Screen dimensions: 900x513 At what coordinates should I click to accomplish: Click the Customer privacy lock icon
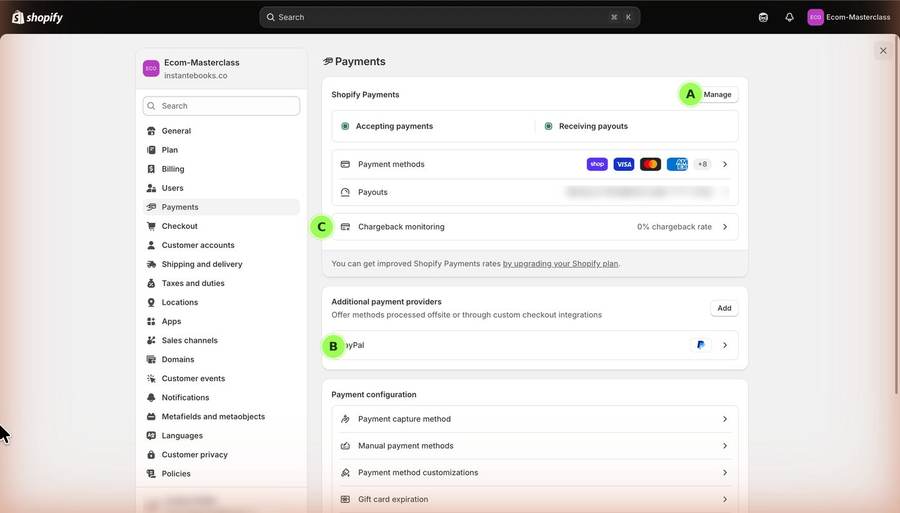pyautogui.click(x=151, y=454)
